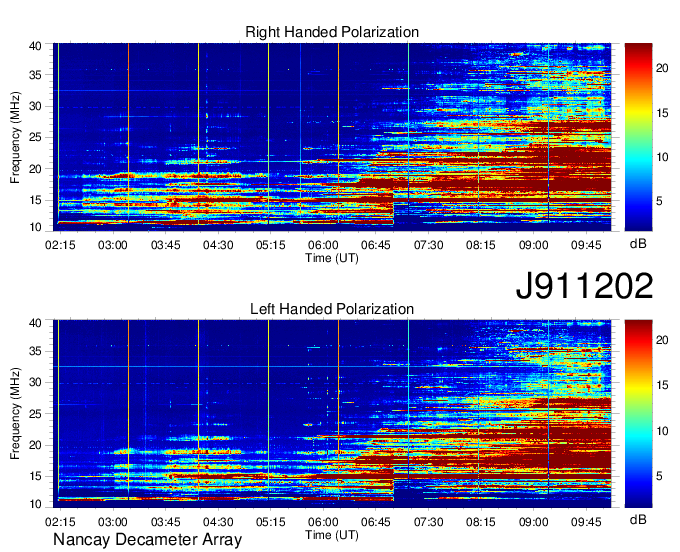
Task: Click the 15 dB label on the Right Handed color bar
Action: tap(662, 113)
